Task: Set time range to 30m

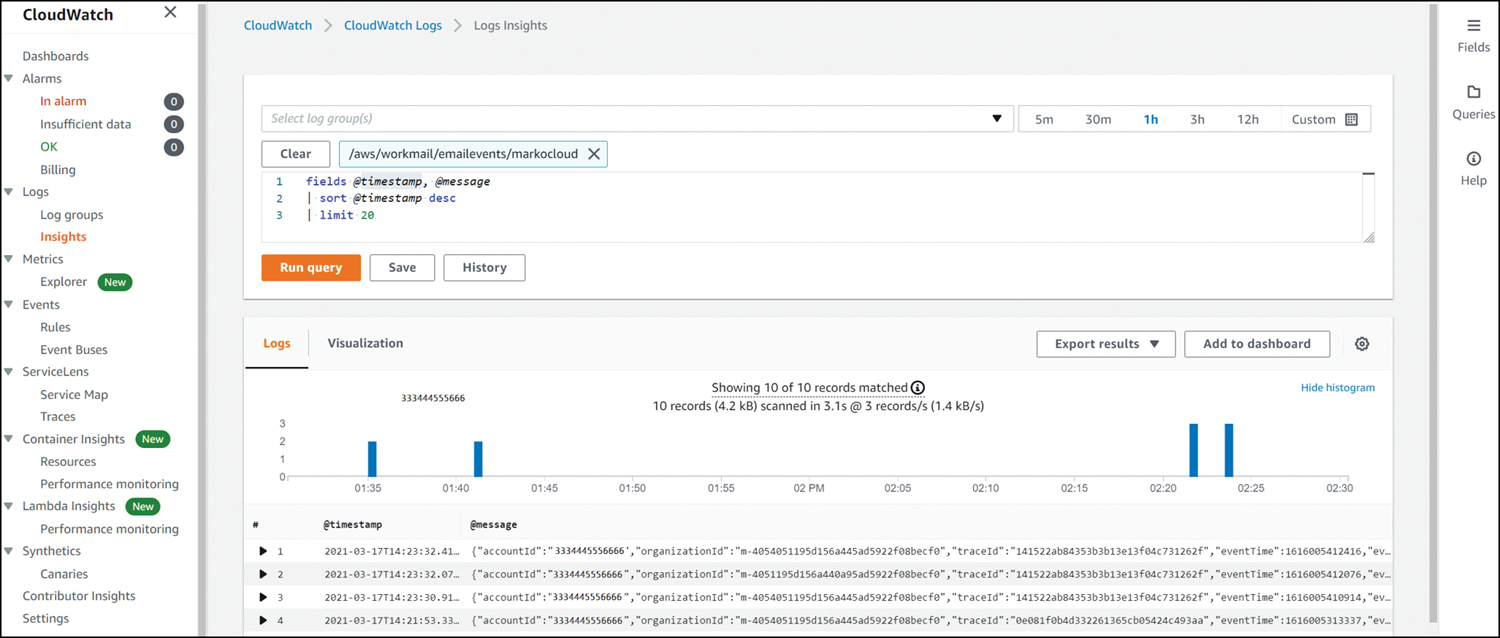Action: point(1098,119)
